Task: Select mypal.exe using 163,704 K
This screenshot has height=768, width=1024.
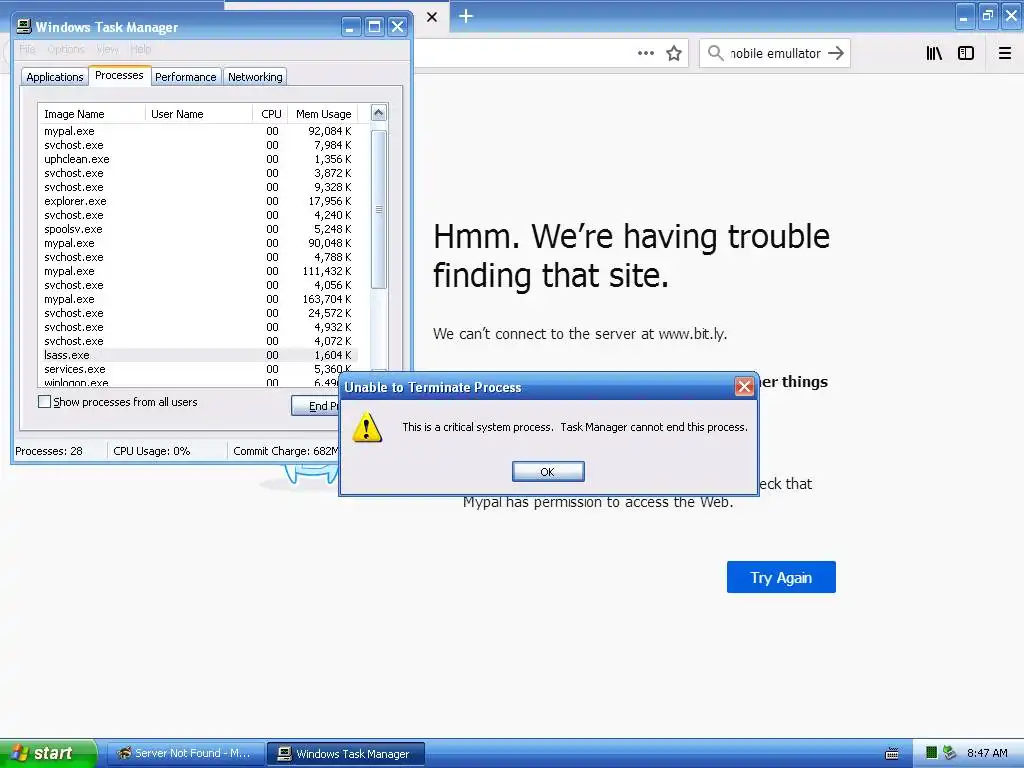Action: click(198, 299)
